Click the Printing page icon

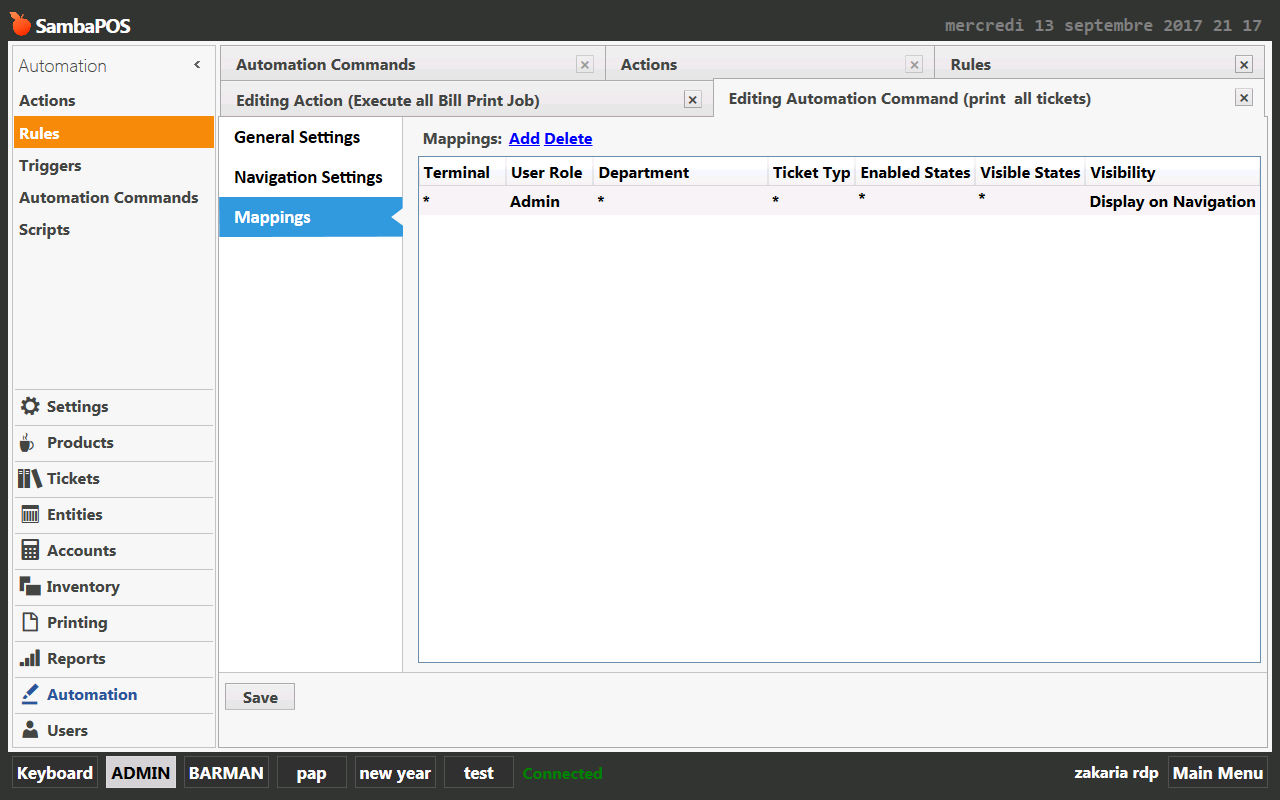(30, 623)
